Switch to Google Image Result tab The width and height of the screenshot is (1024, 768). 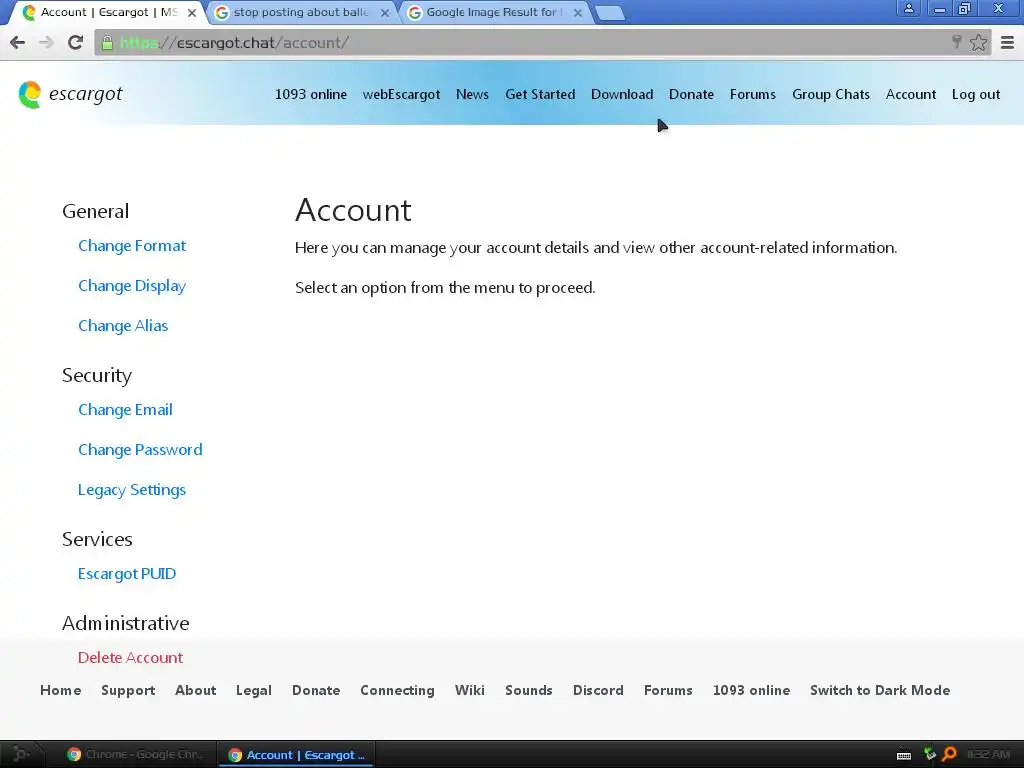pyautogui.click(x=493, y=12)
